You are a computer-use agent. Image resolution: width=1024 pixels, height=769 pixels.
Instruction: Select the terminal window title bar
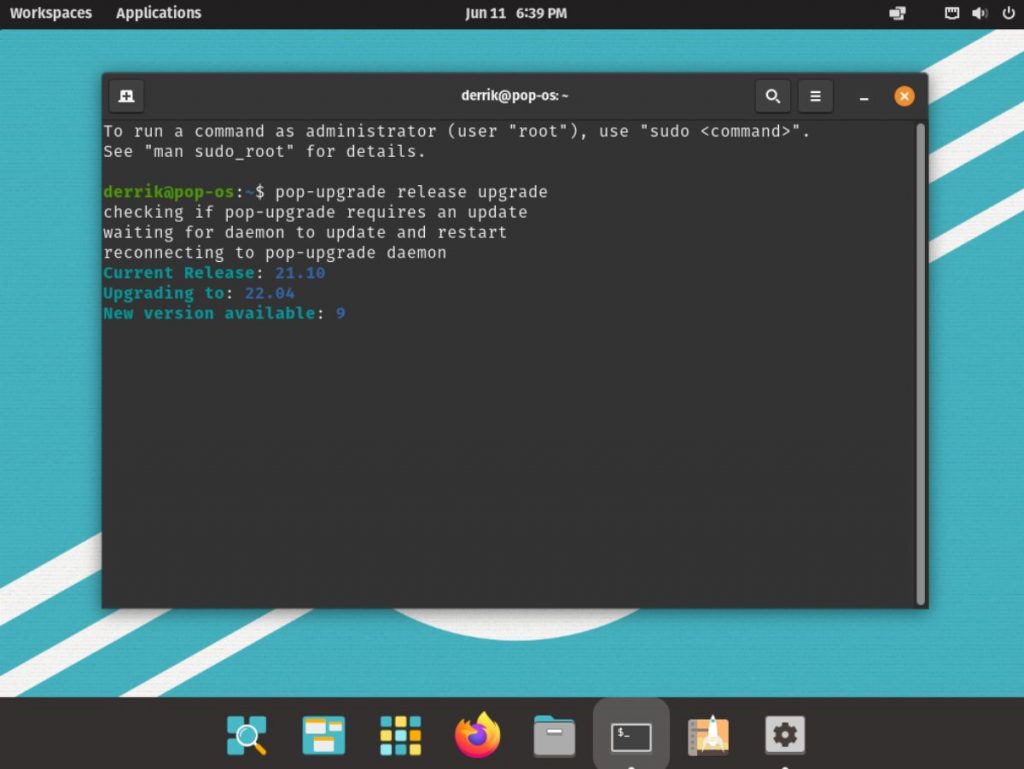pyautogui.click(x=515, y=96)
